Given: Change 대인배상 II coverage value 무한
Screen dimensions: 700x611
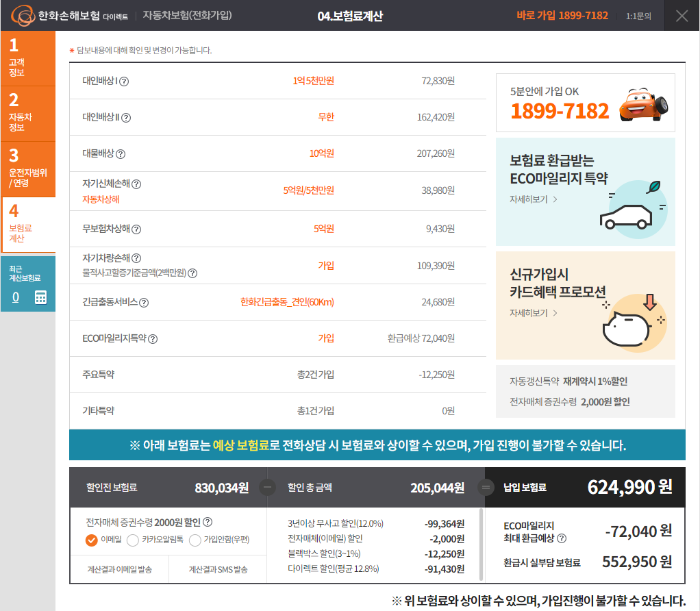Looking at the screenshot, I should coord(326,117).
